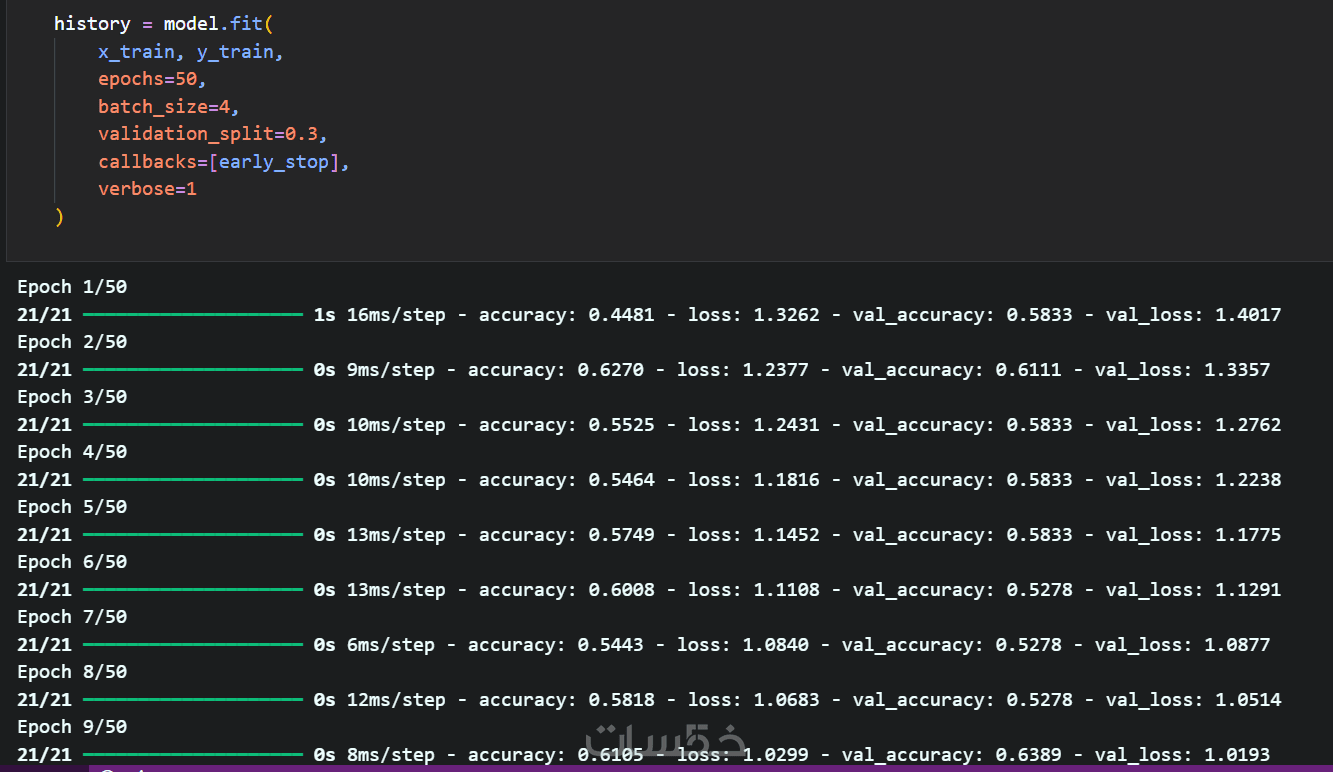Click the green progress bar for Epoch 1
1333x772 pixels.
[x=192, y=315]
